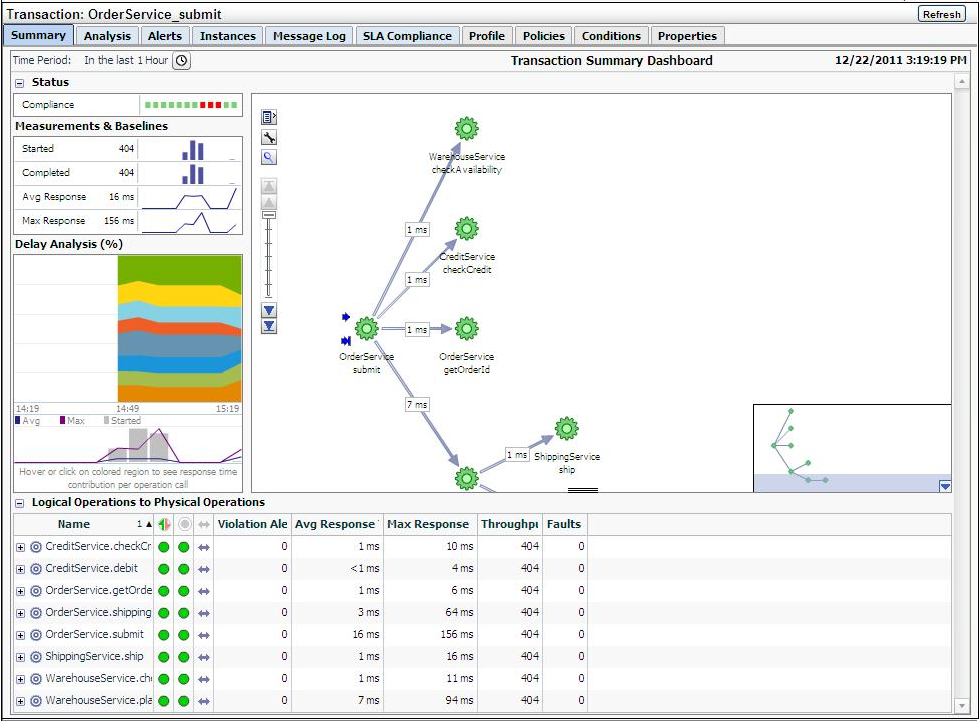
Task: View the SLA Compliance tab
Action: pyautogui.click(x=408, y=36)
